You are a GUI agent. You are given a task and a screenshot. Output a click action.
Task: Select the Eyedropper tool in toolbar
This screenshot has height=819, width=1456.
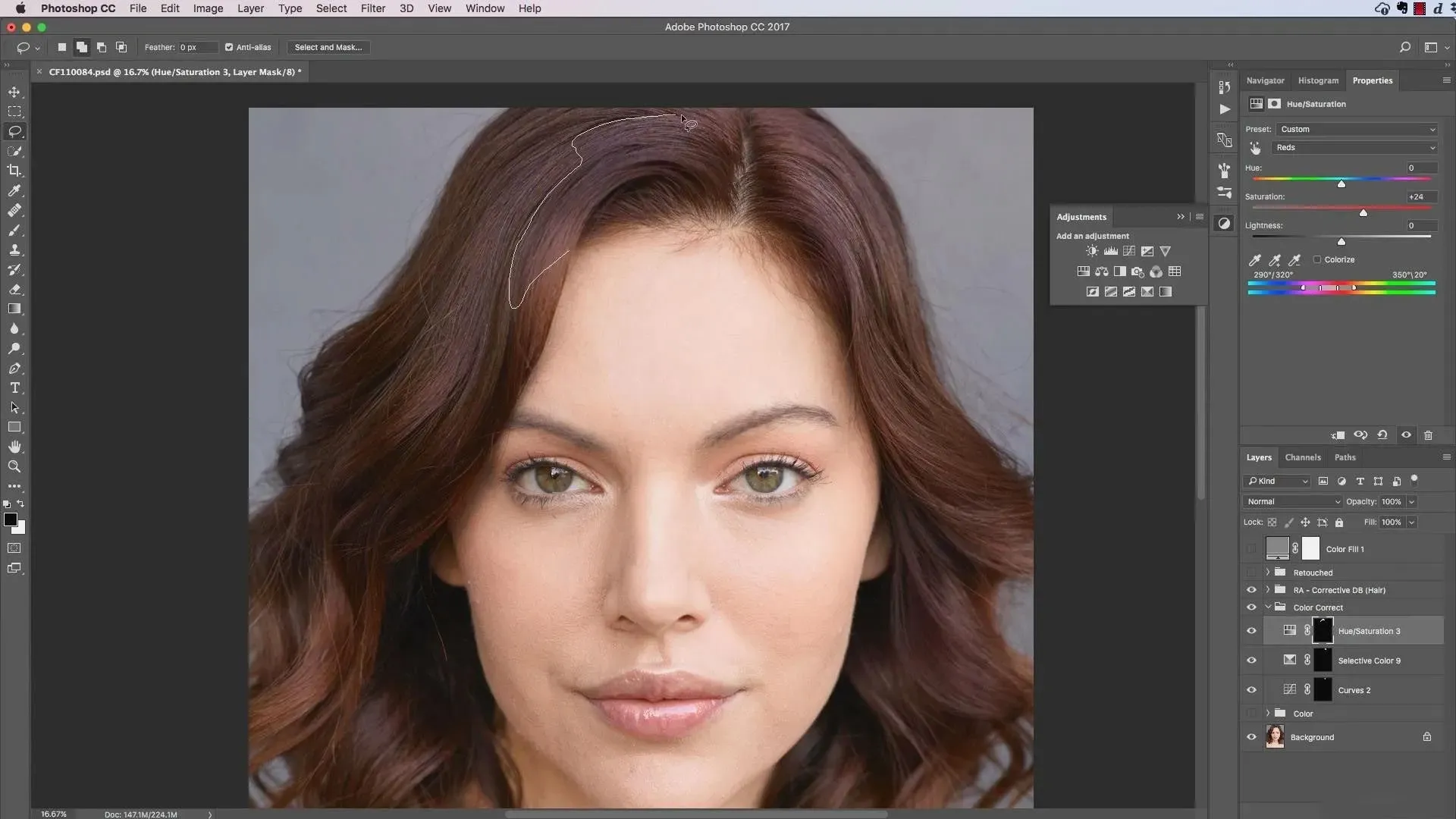14,190
